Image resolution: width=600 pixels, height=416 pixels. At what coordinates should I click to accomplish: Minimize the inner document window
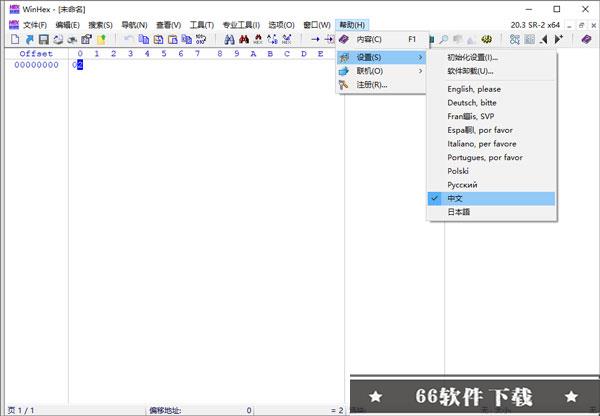tap(569, 25)
